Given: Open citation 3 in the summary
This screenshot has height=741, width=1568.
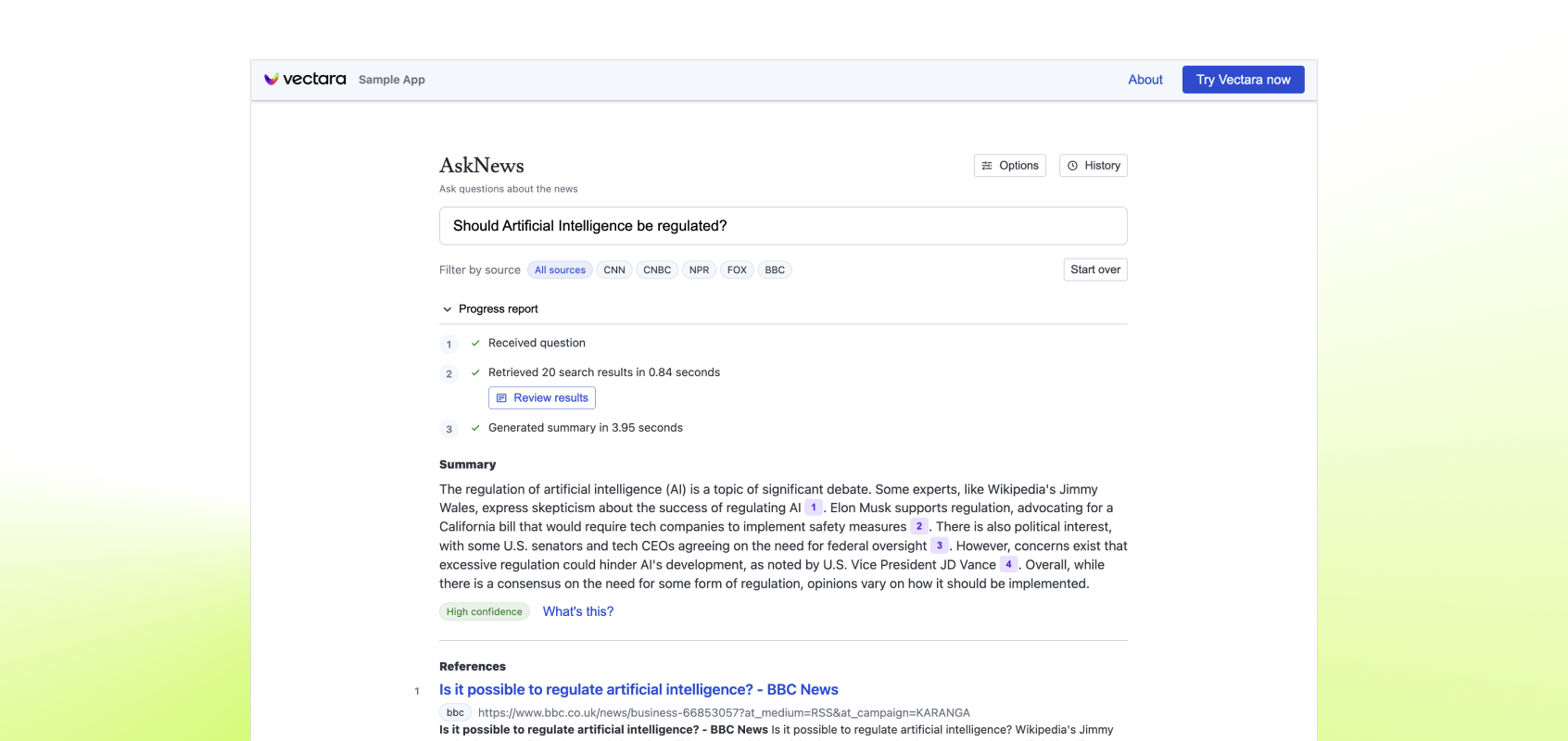Looking at the screenshot, I should pos(940,546).
